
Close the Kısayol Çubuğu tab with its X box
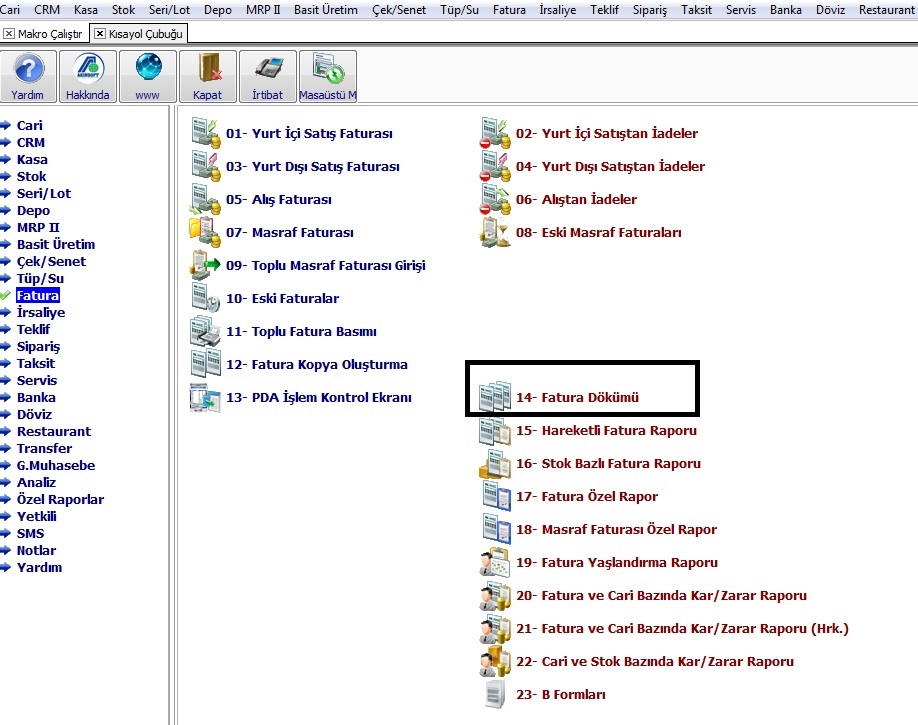coord(100,34)
